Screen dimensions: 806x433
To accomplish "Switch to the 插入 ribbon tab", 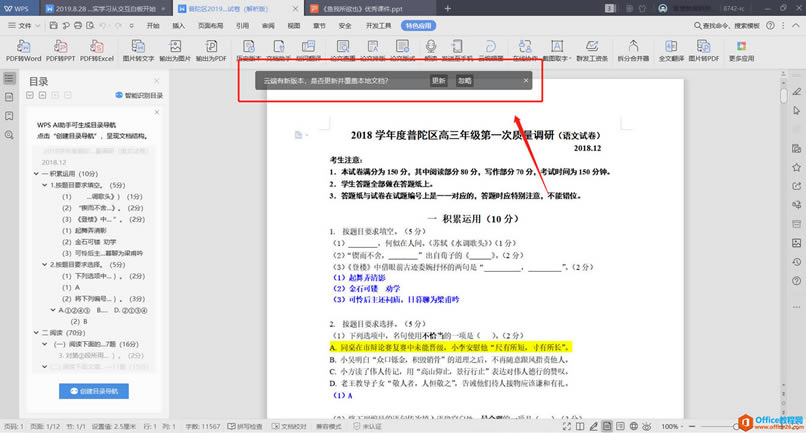I will tap(178, 23).
